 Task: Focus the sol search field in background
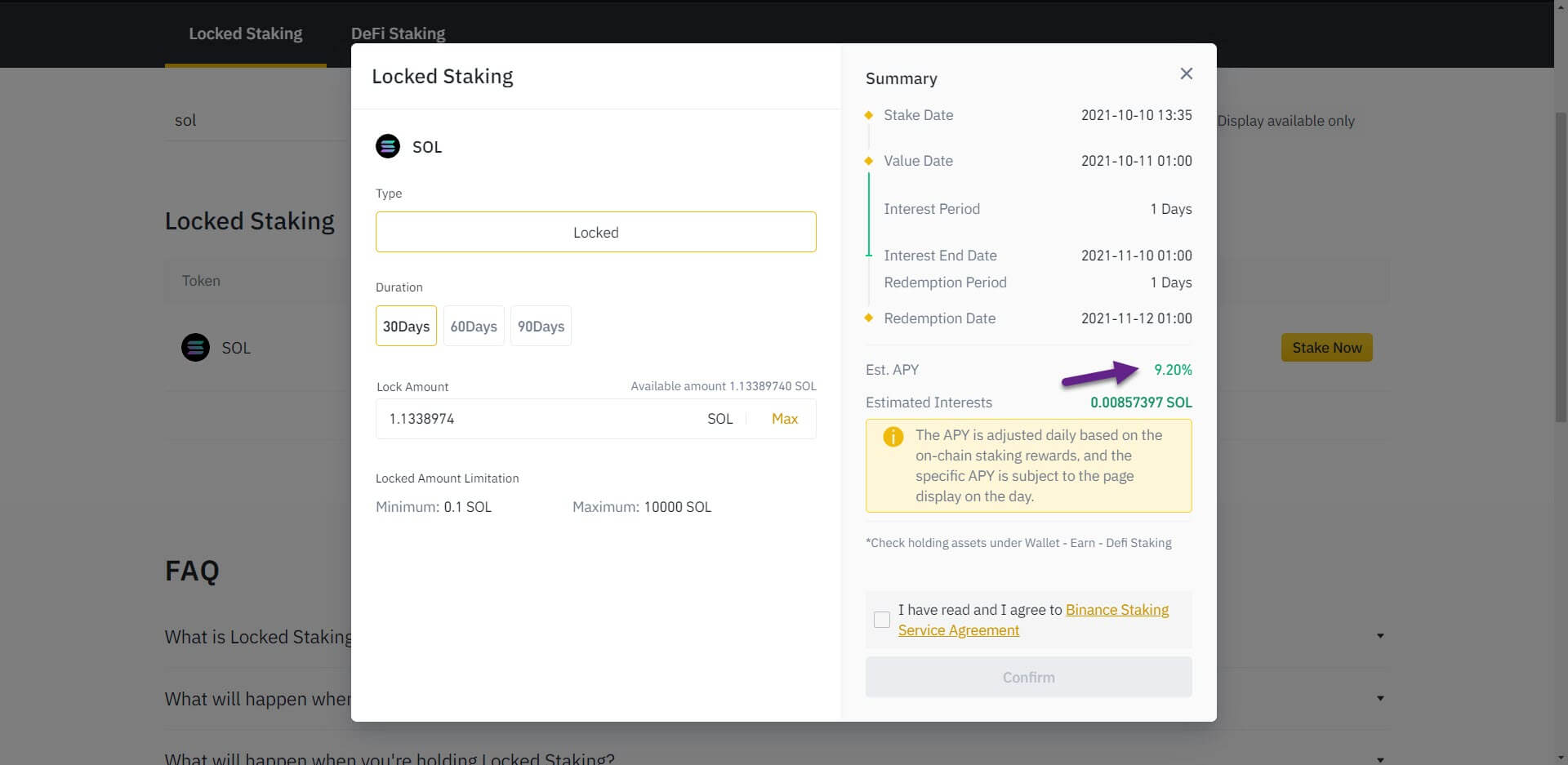pos(257,120)
